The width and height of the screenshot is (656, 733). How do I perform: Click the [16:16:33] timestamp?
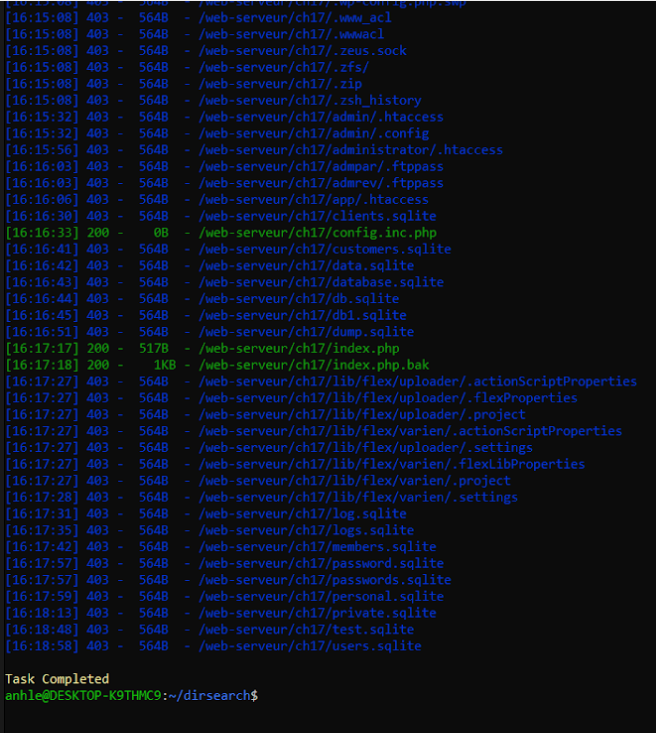tap(42, 233)
